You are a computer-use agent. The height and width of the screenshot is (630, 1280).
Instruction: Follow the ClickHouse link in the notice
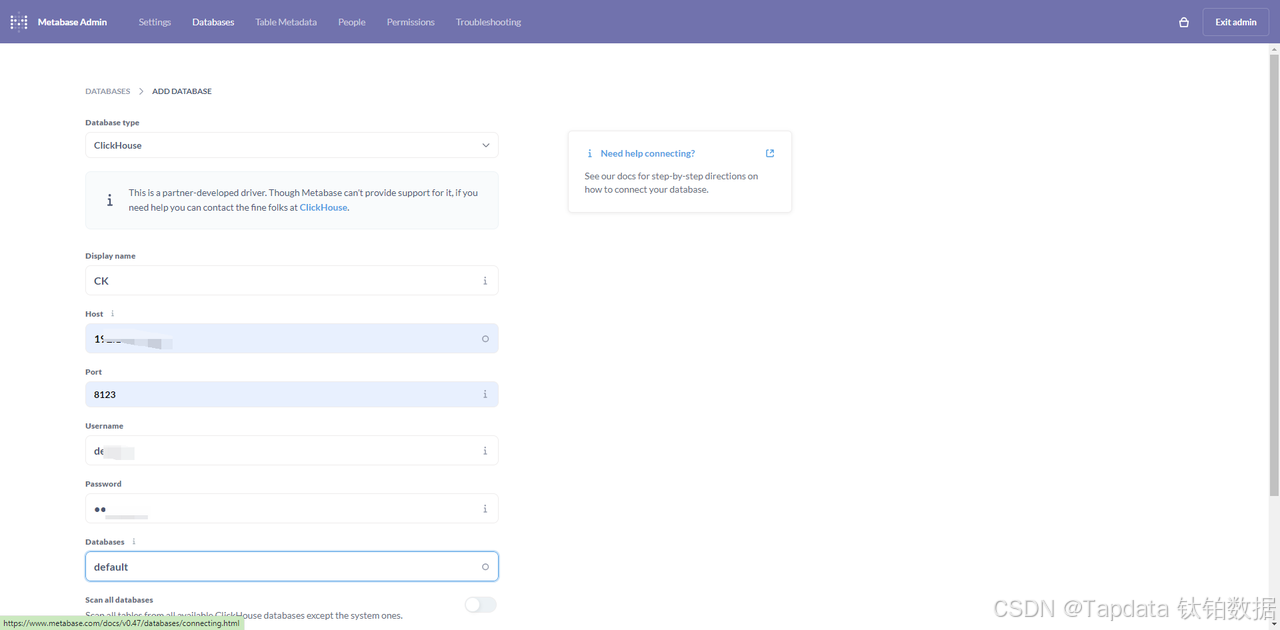323,208
